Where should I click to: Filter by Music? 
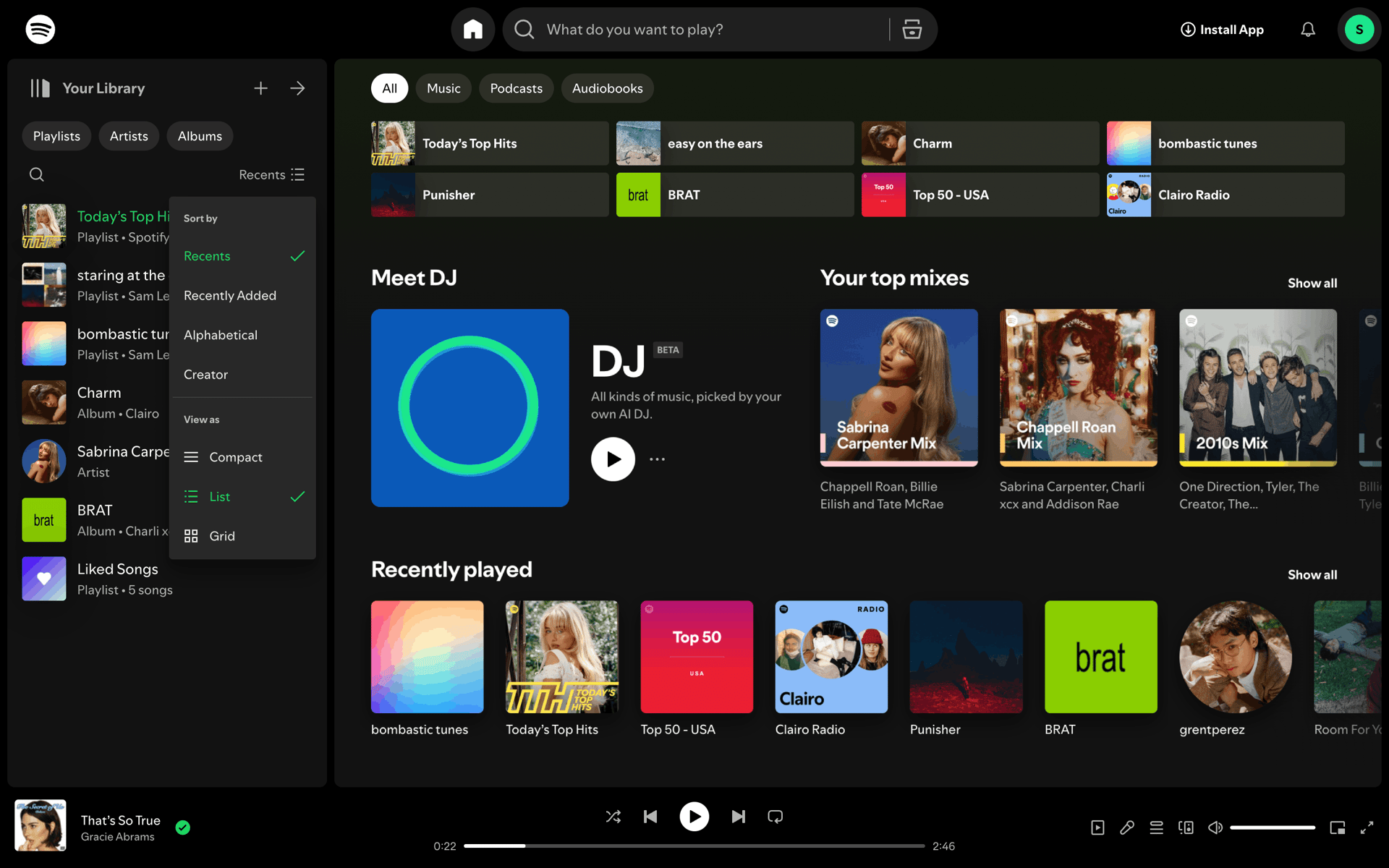(443, 88)
